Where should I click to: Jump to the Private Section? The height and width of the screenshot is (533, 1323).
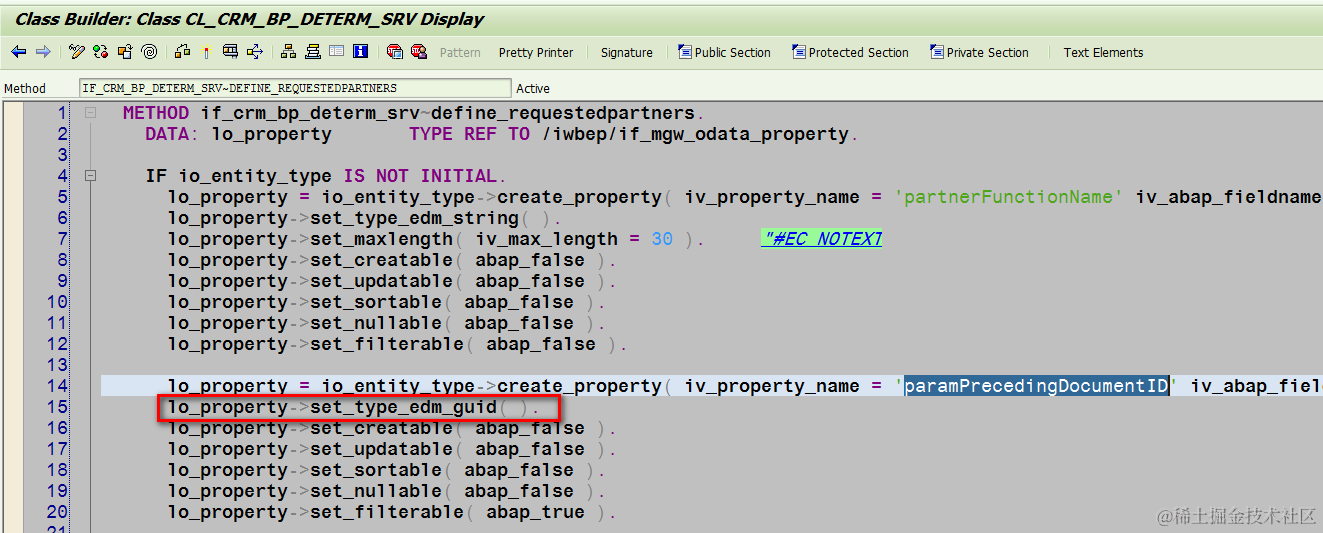click(x=979, y=53)
